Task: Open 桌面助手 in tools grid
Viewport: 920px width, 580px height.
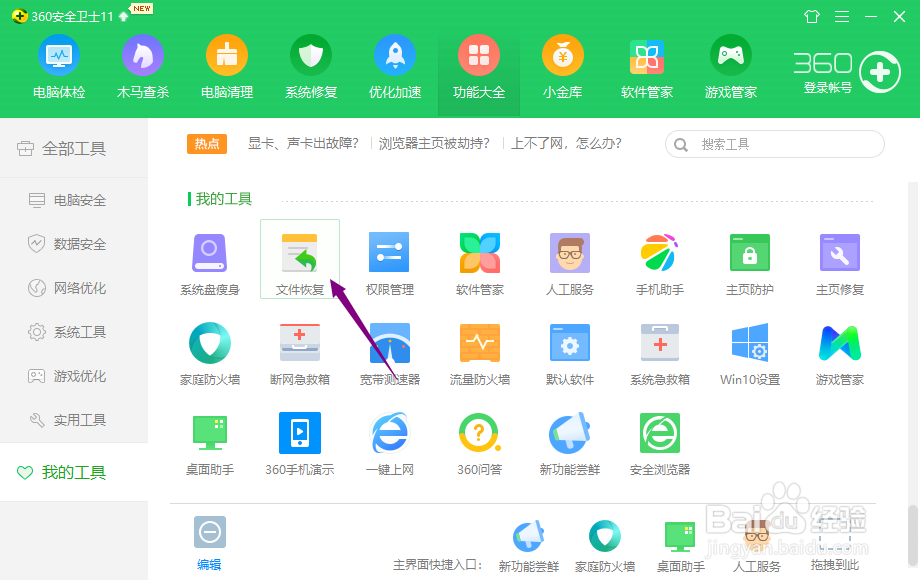Action: point(209,444)
